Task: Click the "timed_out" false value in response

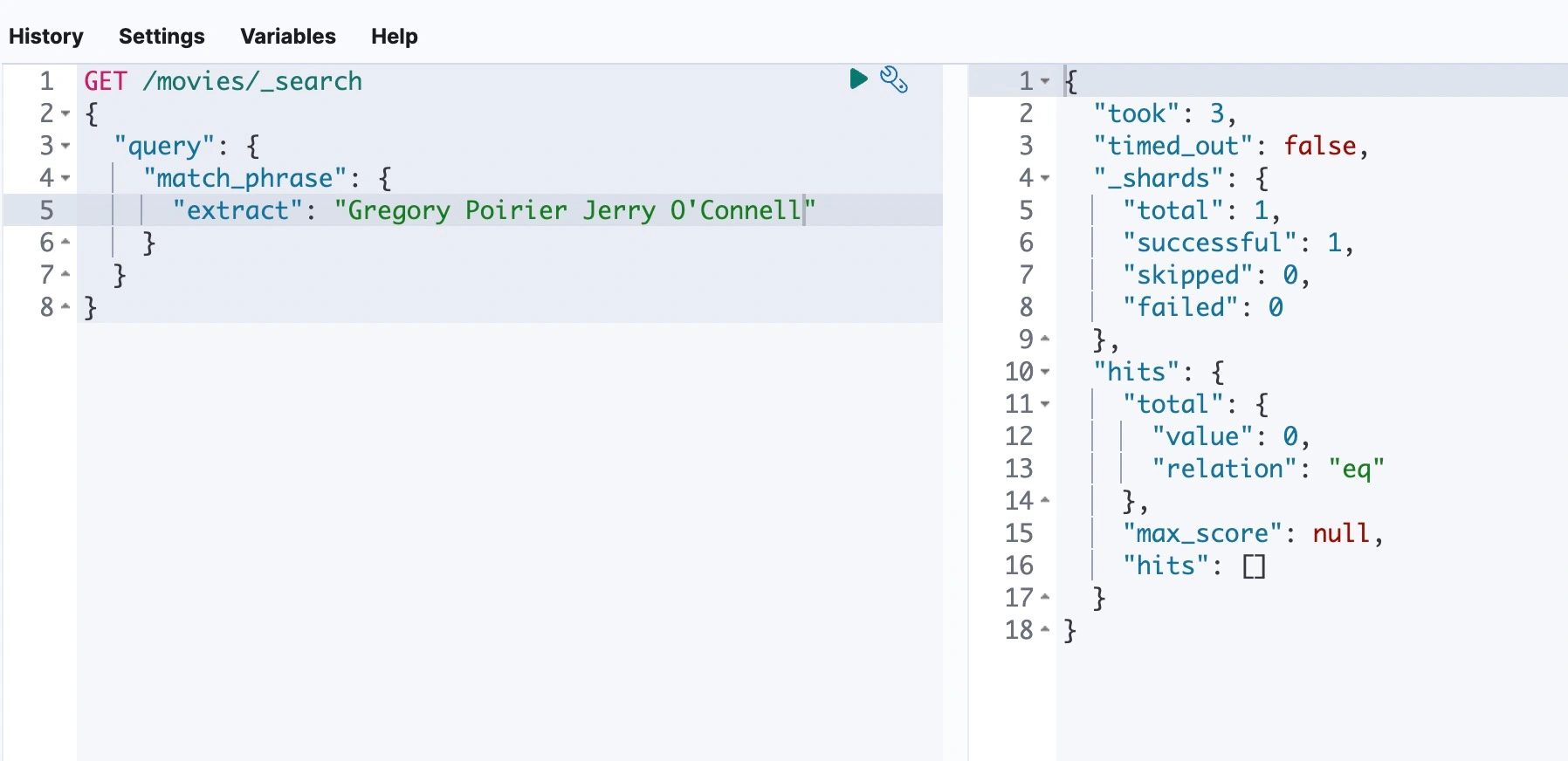Action: coord(1319,146)
